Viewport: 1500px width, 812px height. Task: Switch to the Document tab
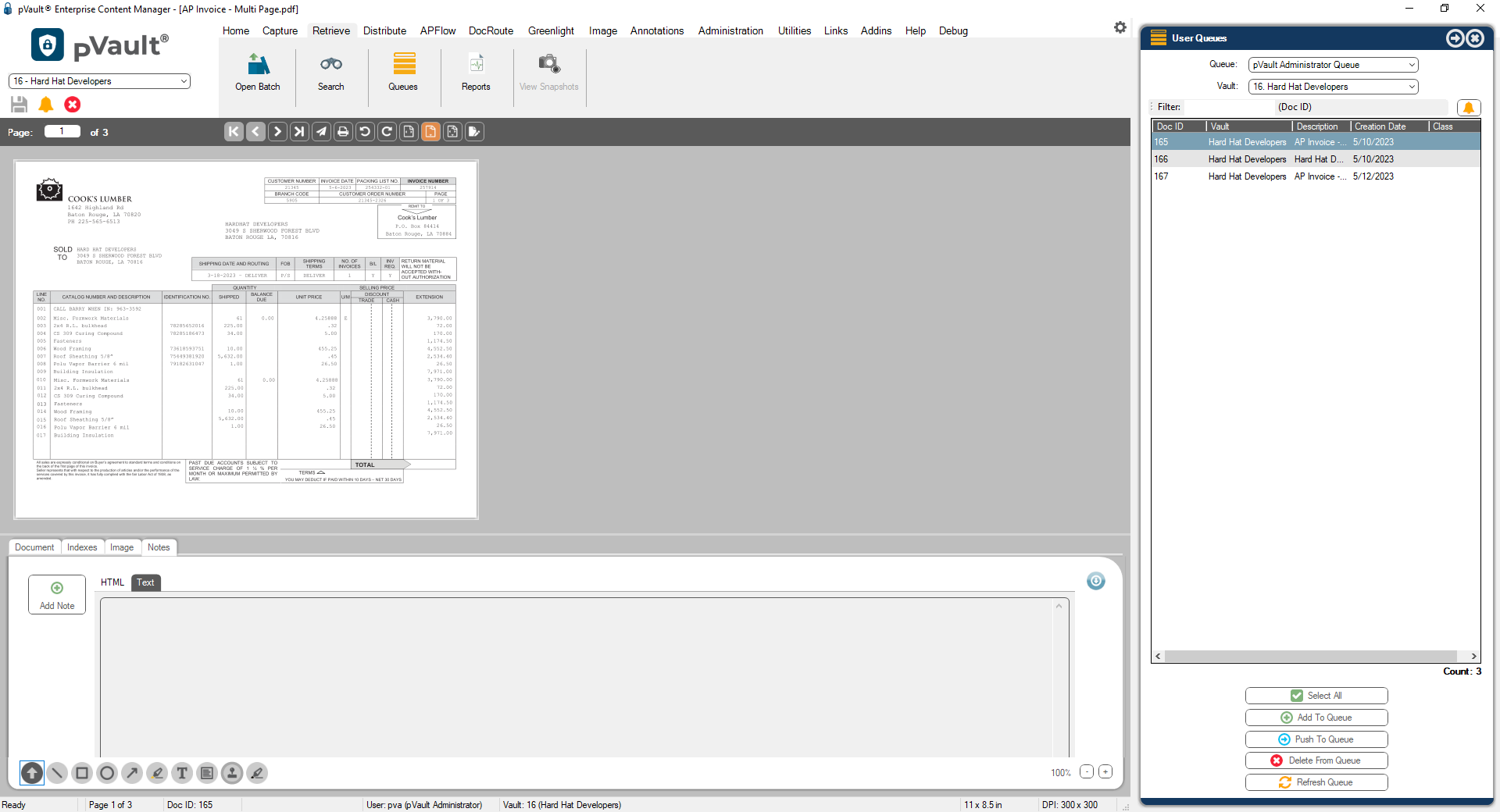click(x=34, y=547)
